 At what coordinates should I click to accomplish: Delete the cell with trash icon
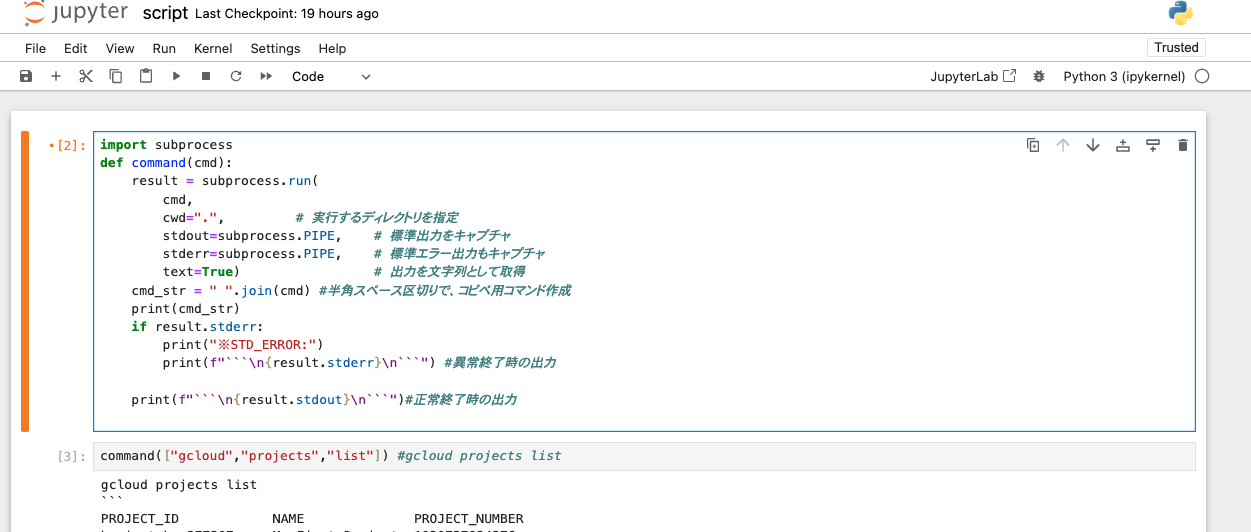(x=1183, y=145)
